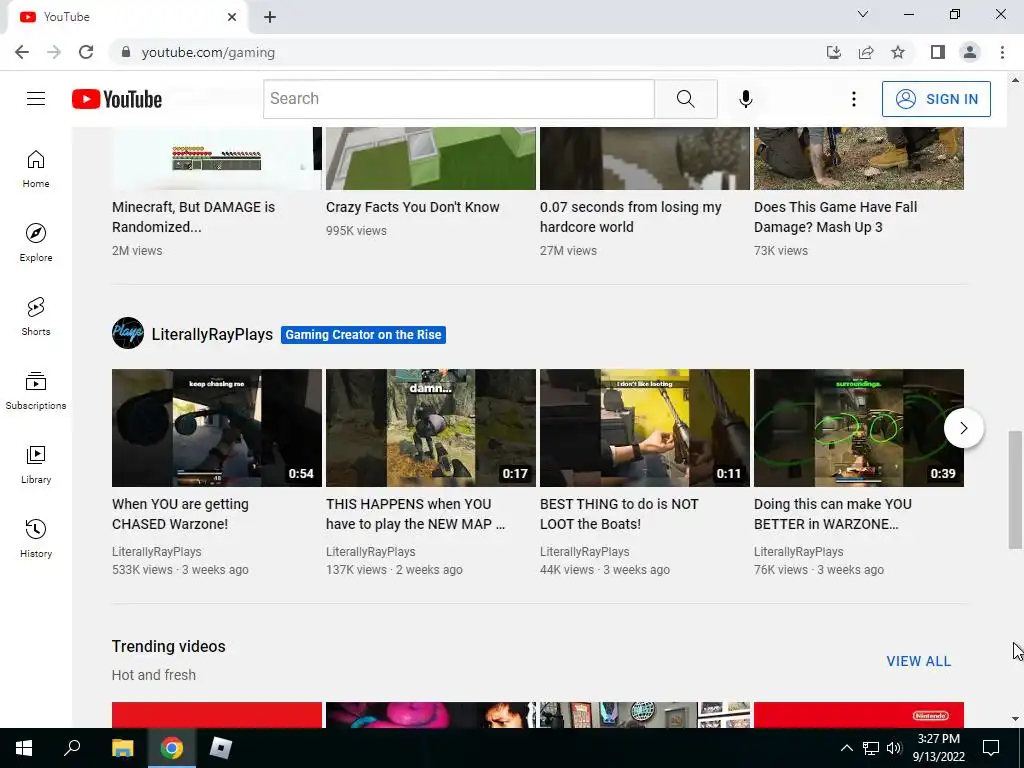Start voice search with microphone
Image resolution: width=1024 pixels, height=768 pixels.
tap(746, 99)
